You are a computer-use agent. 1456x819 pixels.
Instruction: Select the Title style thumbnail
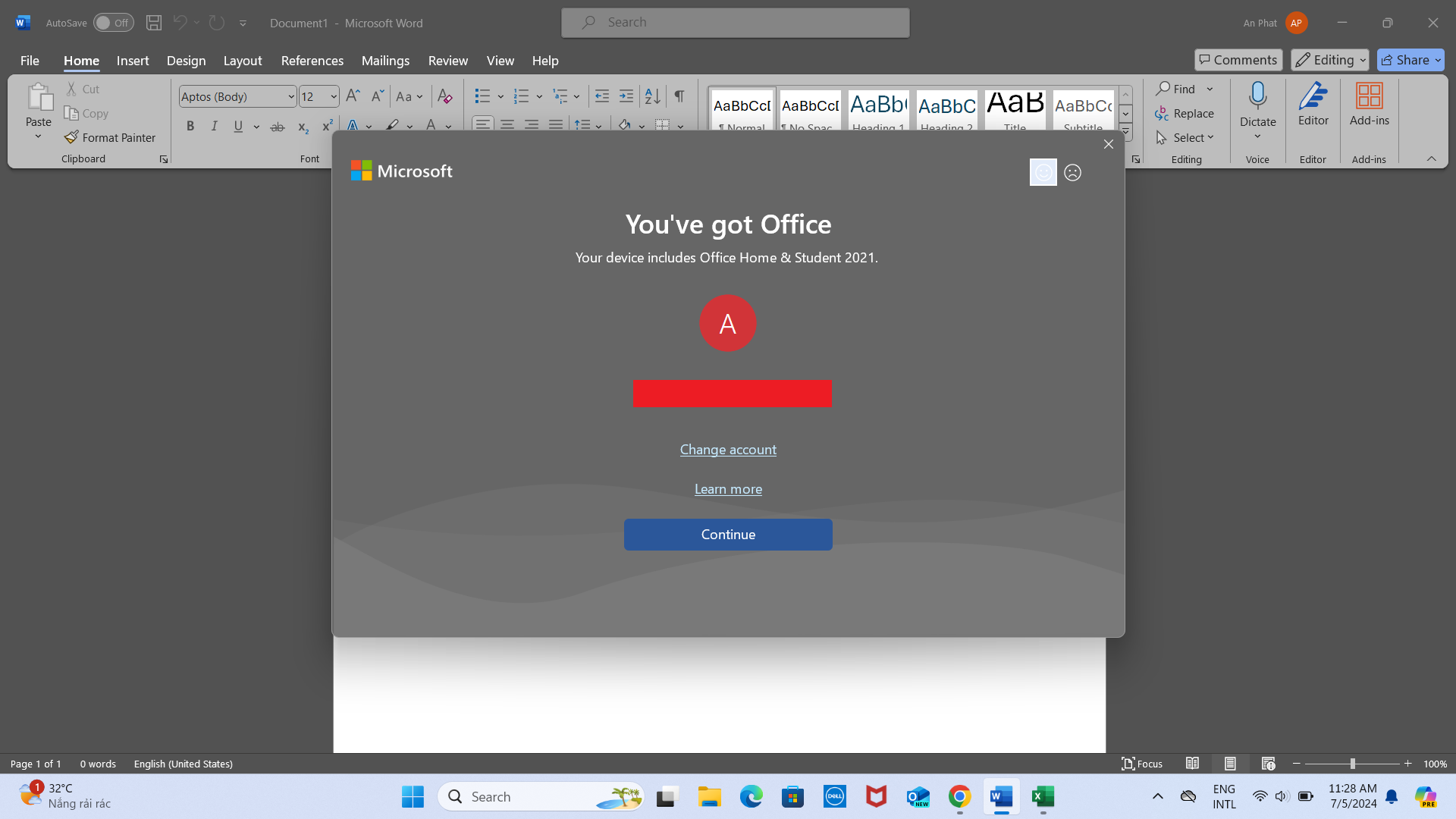click(1015, 110)
